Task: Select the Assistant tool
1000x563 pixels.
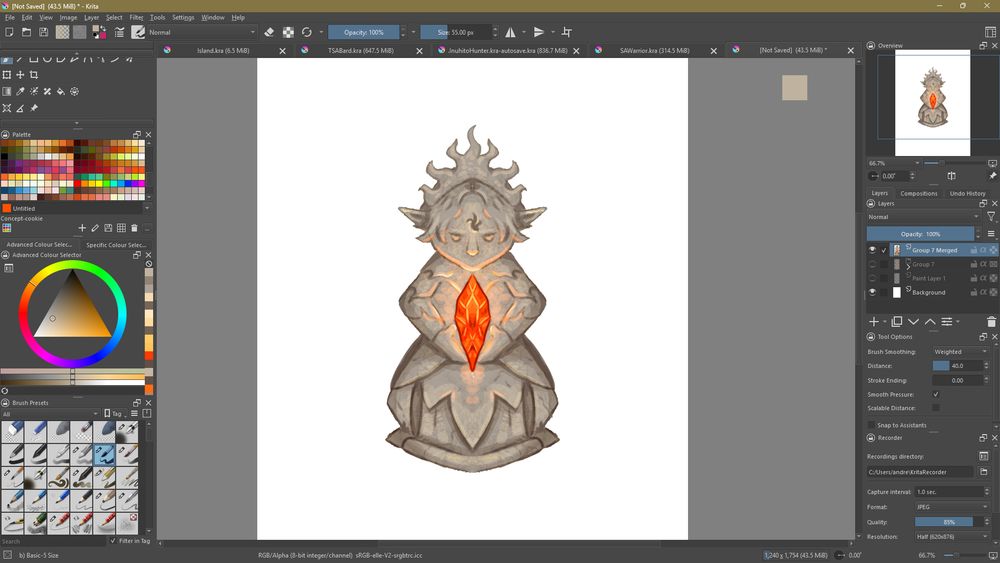Action: tap(7, 108)
